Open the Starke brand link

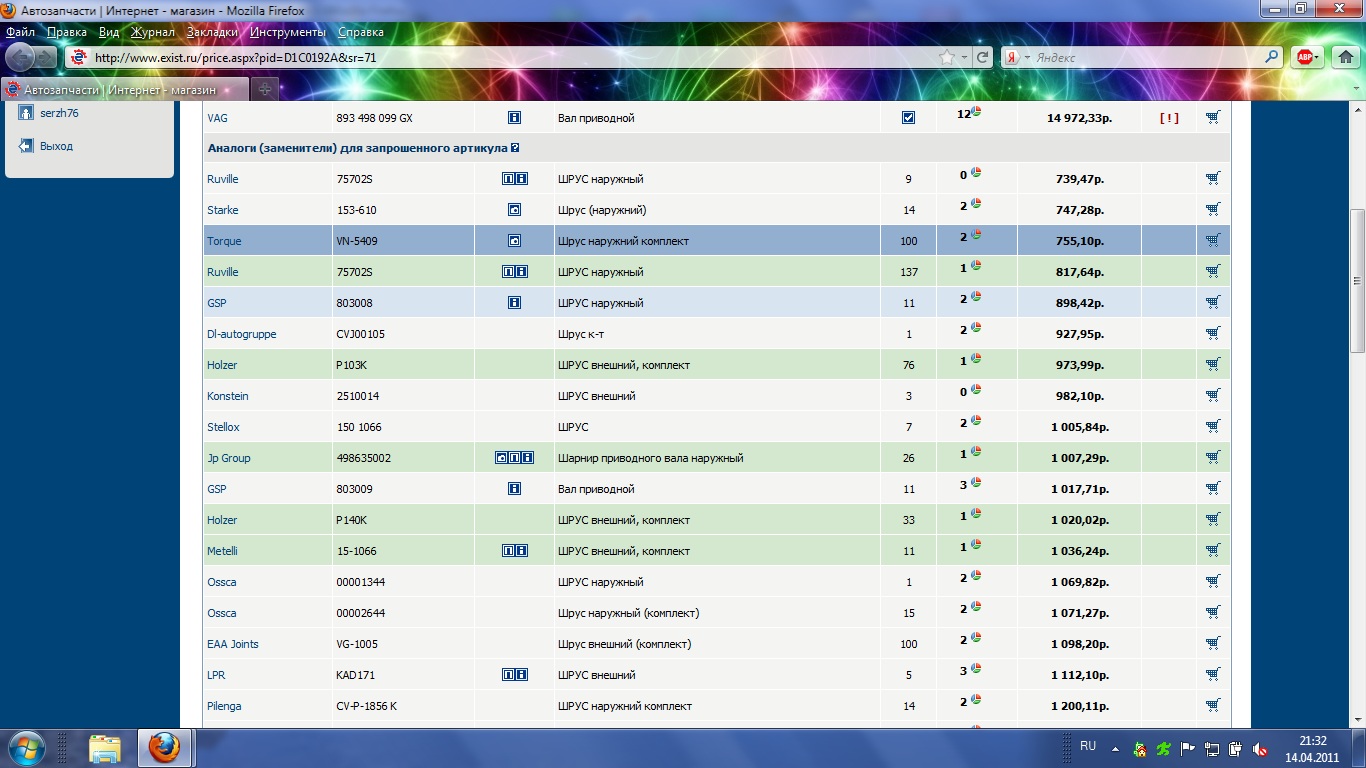point(222,210)
